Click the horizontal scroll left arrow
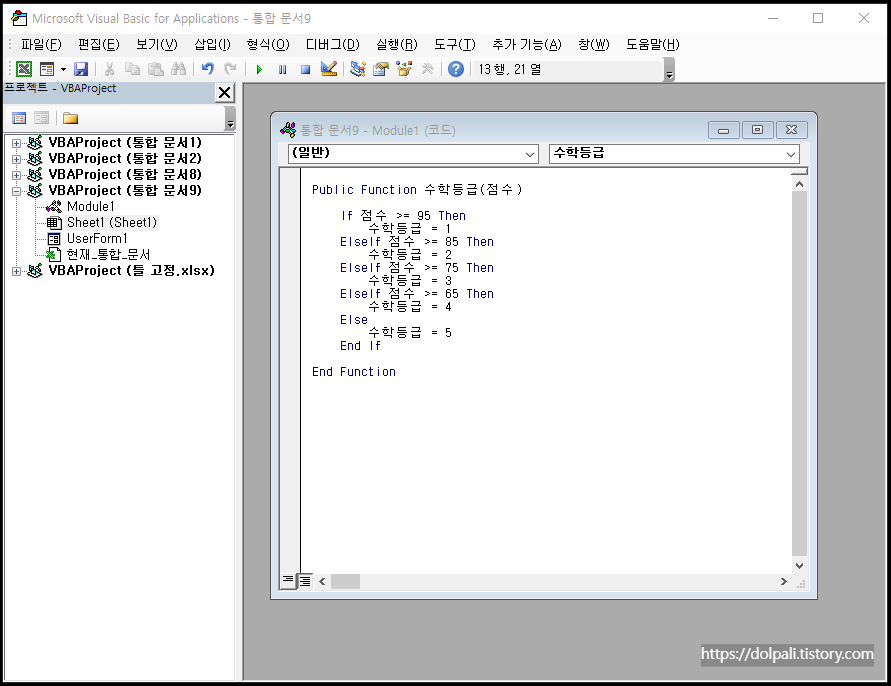This screenshot has height=686, width=891. pos(322,581)
